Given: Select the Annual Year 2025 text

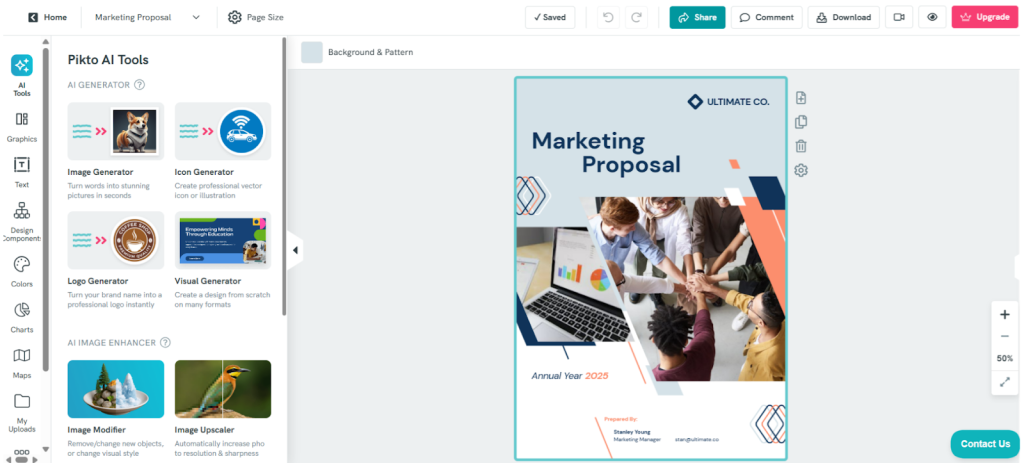Looking at the screenshot, I should 569,376.
